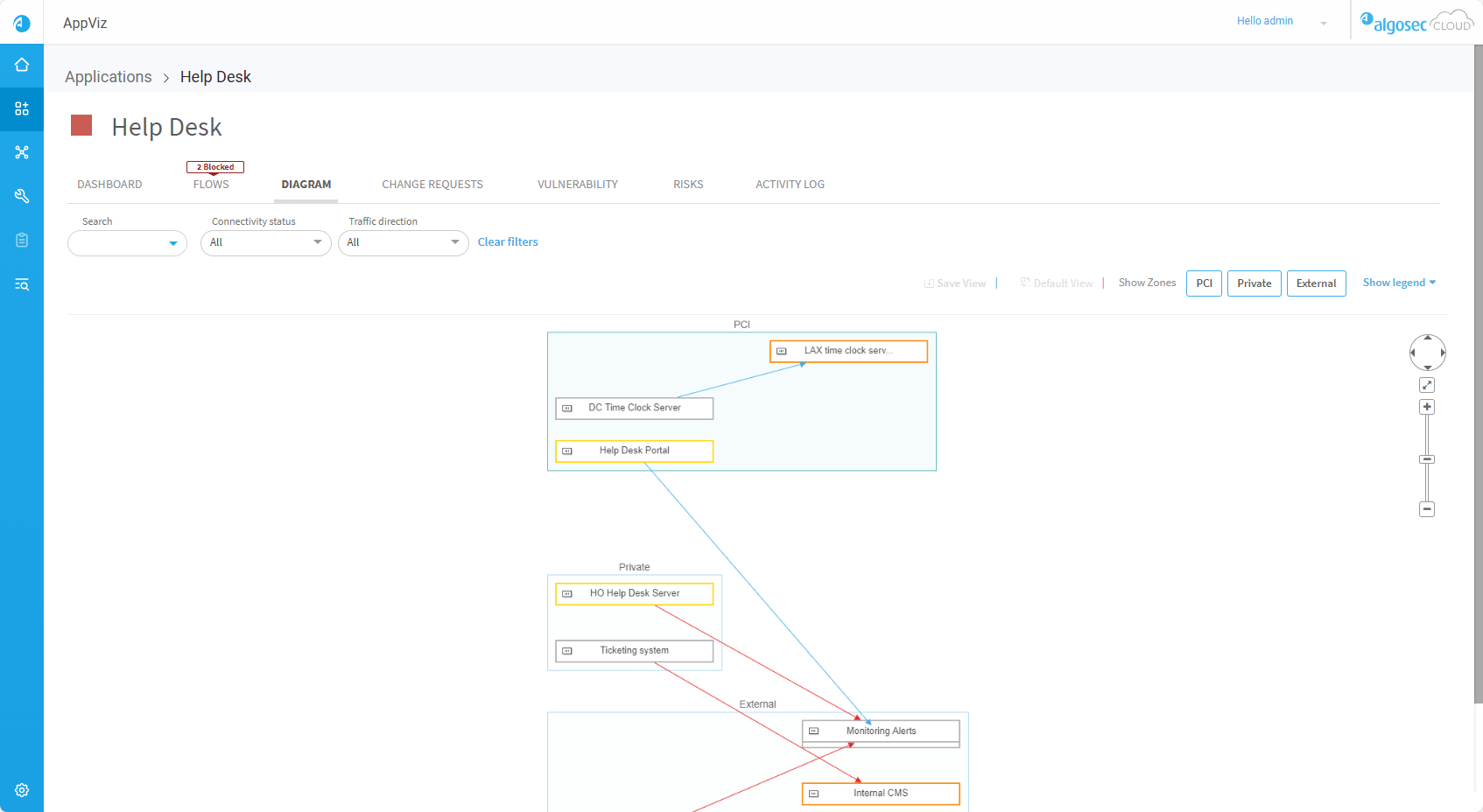The image size is (1483, 812).
Task: Toggle the Private zone display
Action: pos(1254,283)
